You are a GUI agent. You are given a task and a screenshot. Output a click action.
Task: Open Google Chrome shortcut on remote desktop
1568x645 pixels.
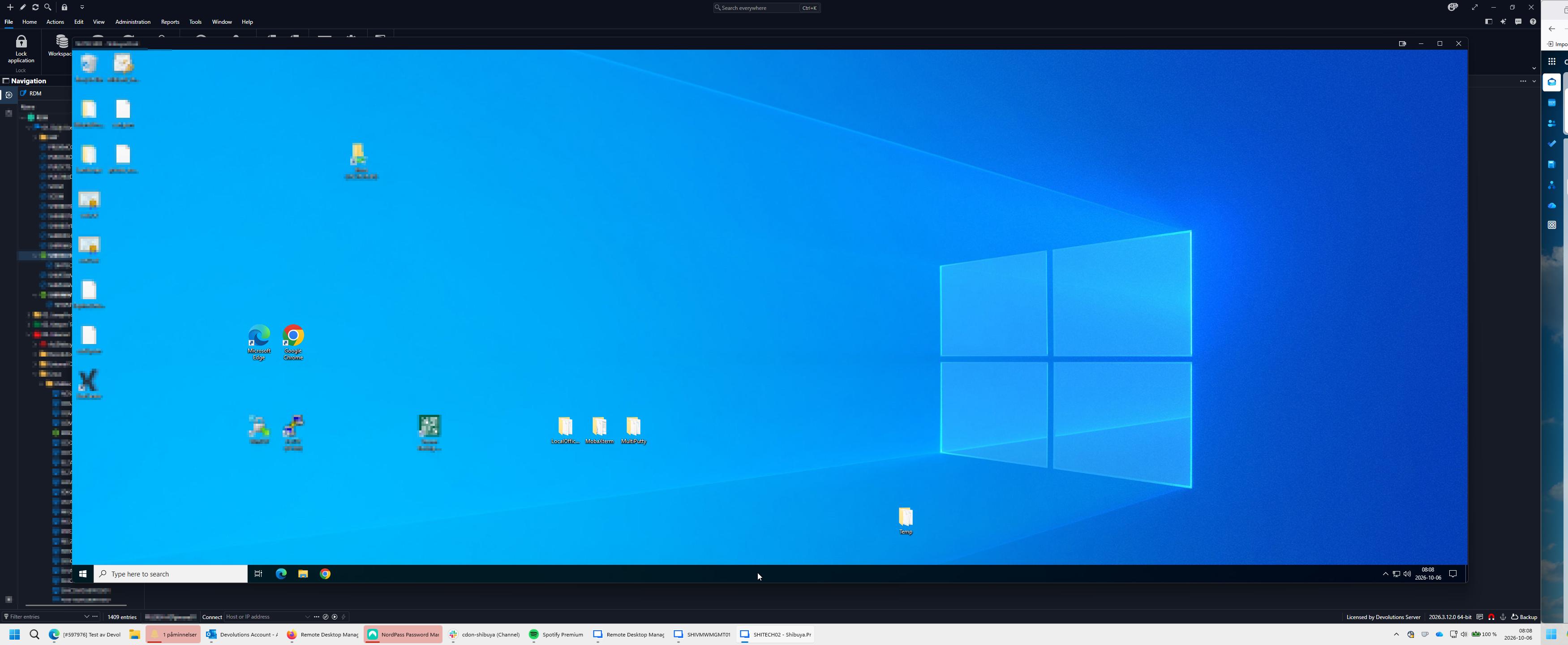click(293, 343)
